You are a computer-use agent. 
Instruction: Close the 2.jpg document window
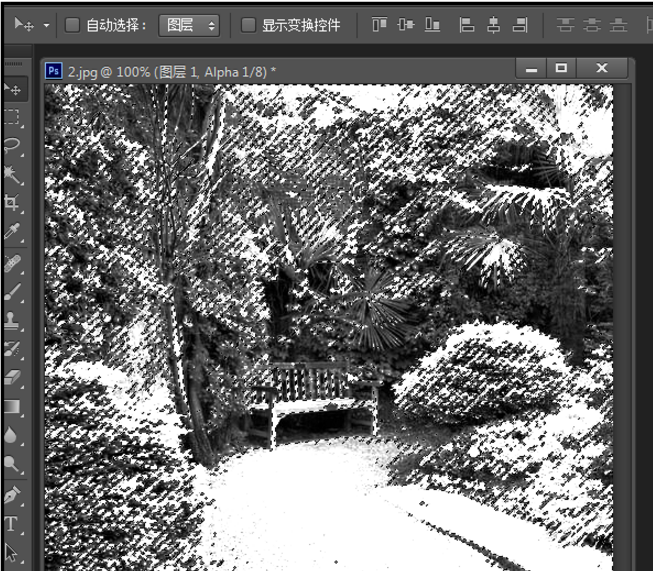(x=602, y=68)
